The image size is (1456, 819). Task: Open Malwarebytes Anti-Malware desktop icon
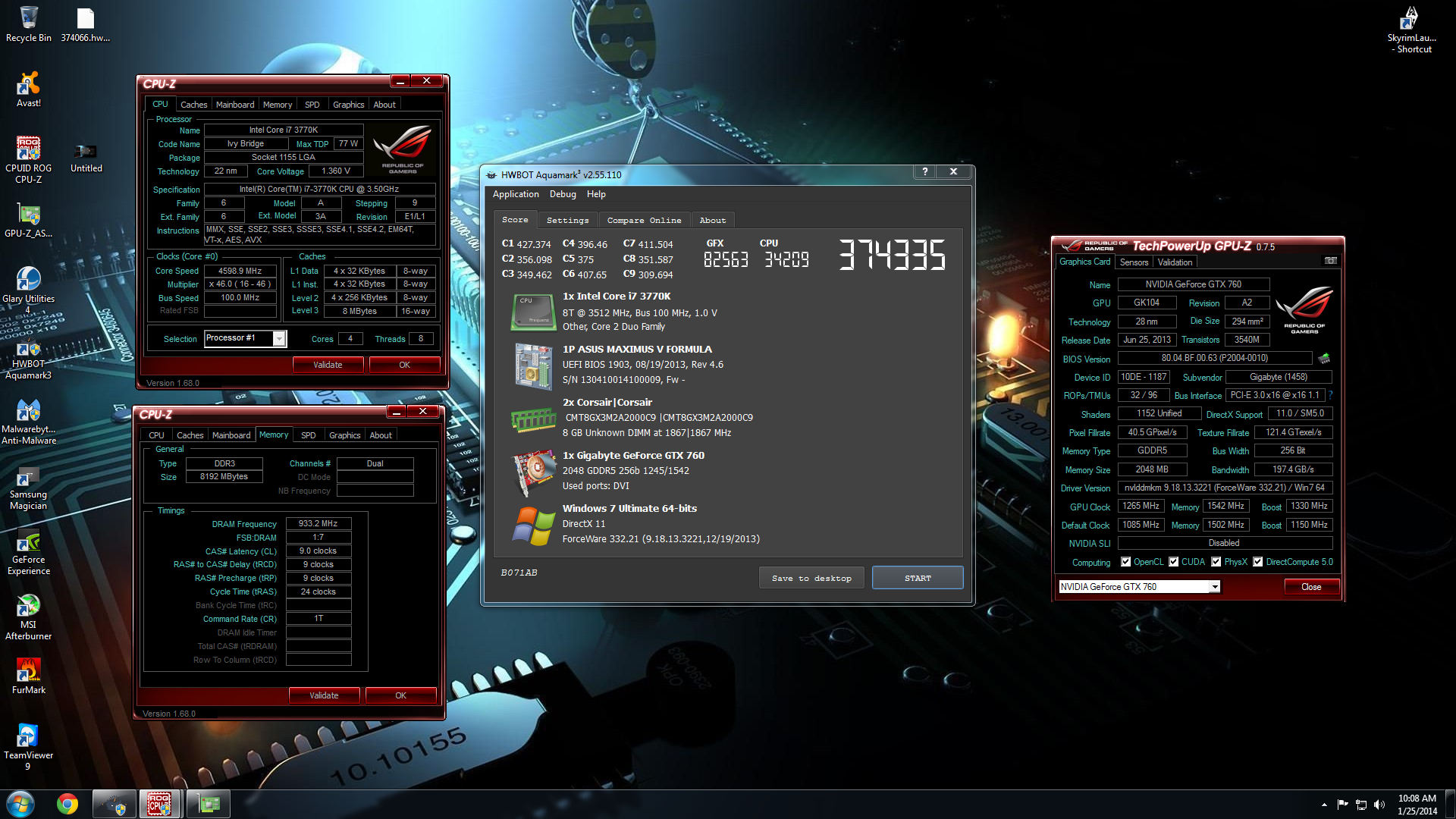28,422
